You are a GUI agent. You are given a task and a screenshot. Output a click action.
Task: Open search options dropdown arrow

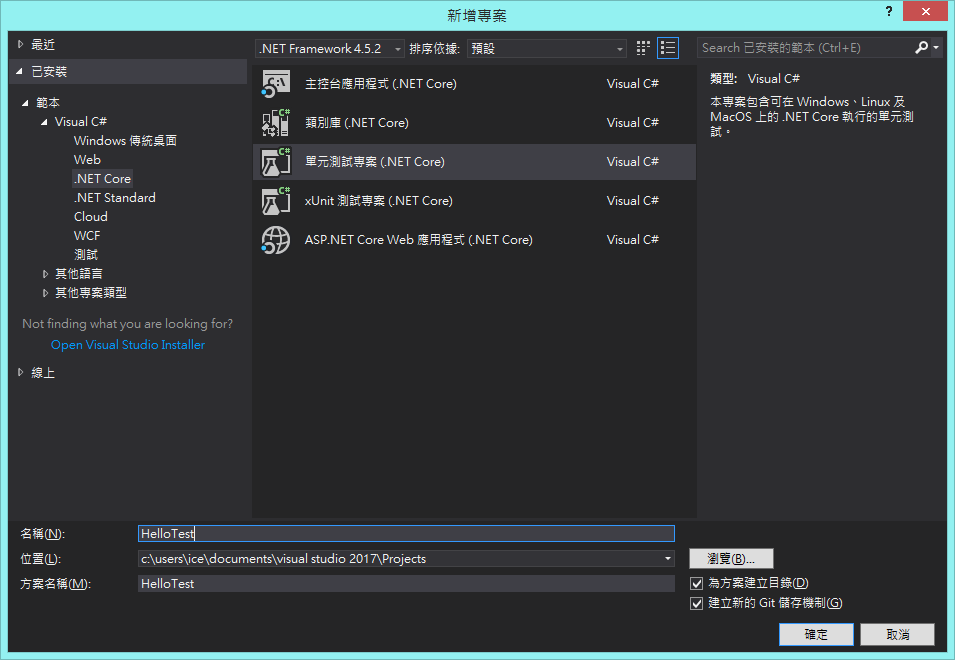936,47
